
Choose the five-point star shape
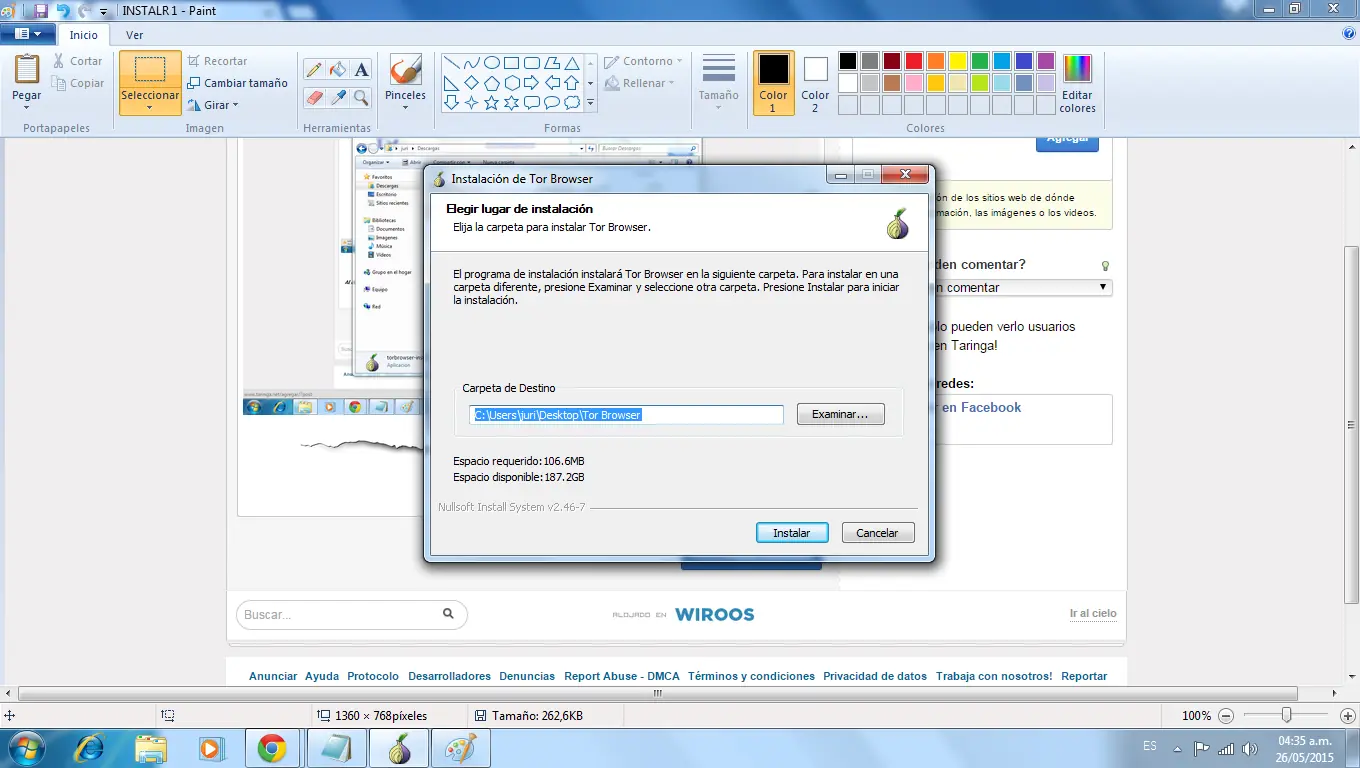(x=491, y=102)
